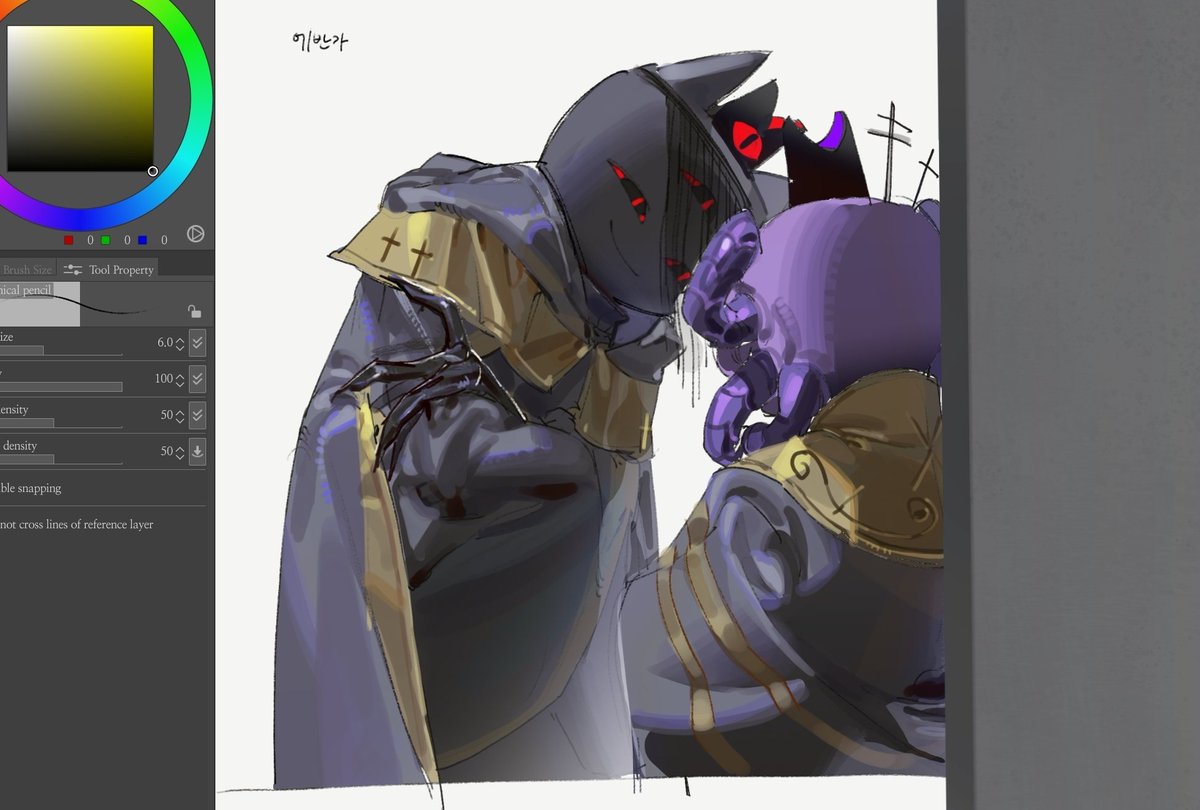Image resolution: width=1200 pixels, height=810 pixels.
Task: Switch to the Brush Size tab
Action: (x=27, y=270)
